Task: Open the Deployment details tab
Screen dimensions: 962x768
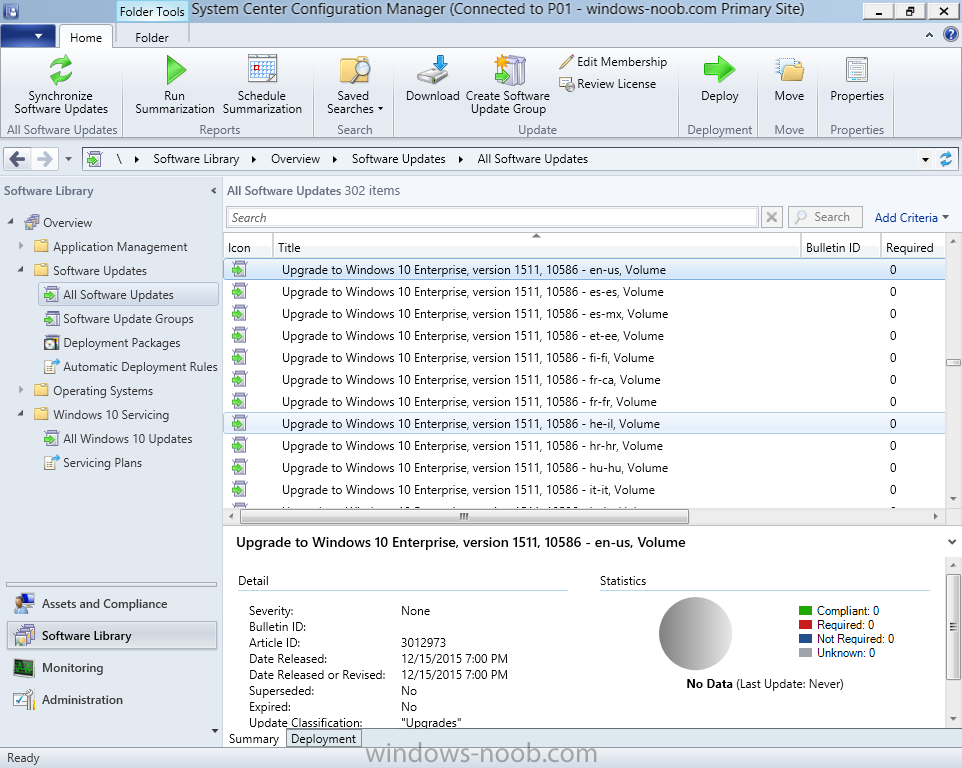Action: pos(323,739)
